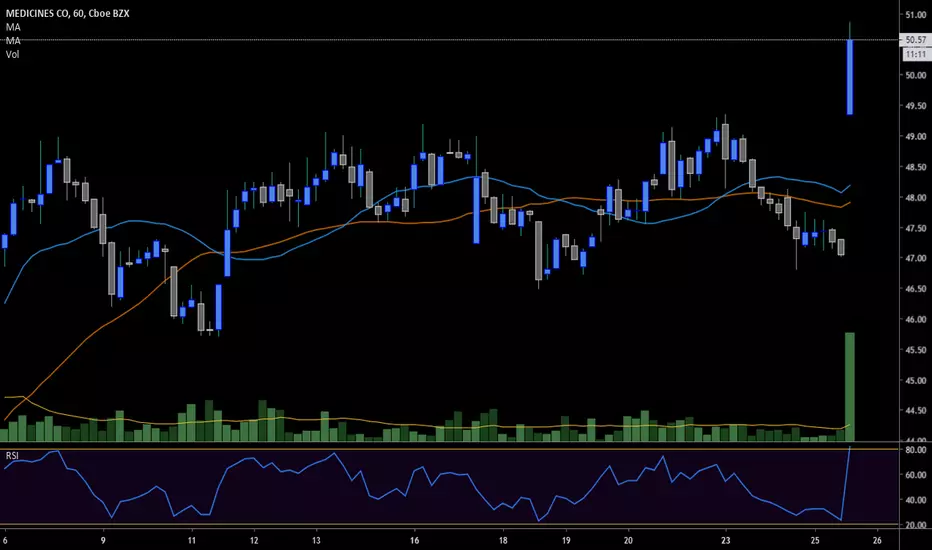Click the 50.00 price axis label

pos(915,75)
